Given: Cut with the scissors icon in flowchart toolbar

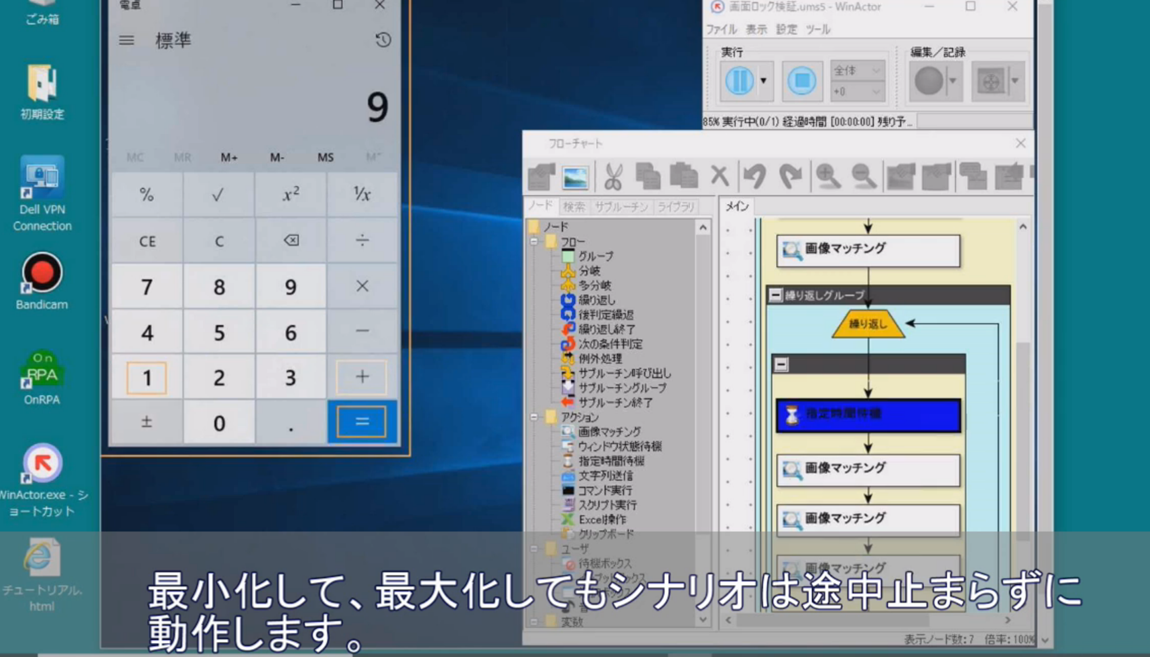Looking at the screenshot, I should tap(612, 177).
